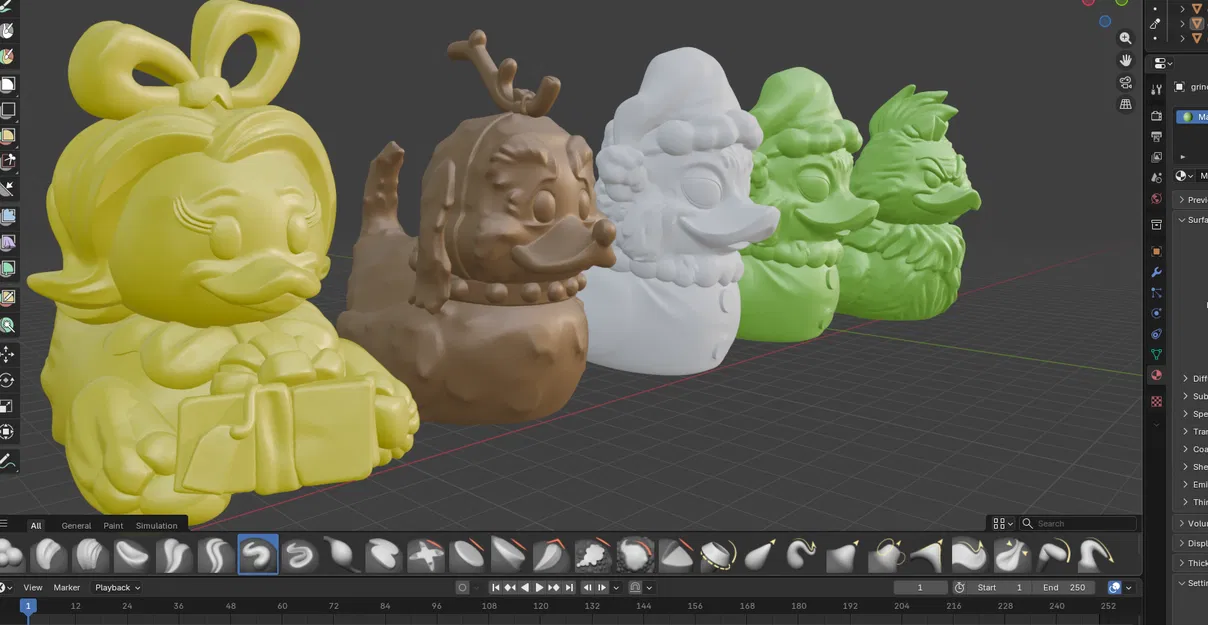Screen dimensions: 1208x625
Task: Open the dropdown arrow beside the timeline magnet
Action: pyautogui.click(x=649, y=587)
